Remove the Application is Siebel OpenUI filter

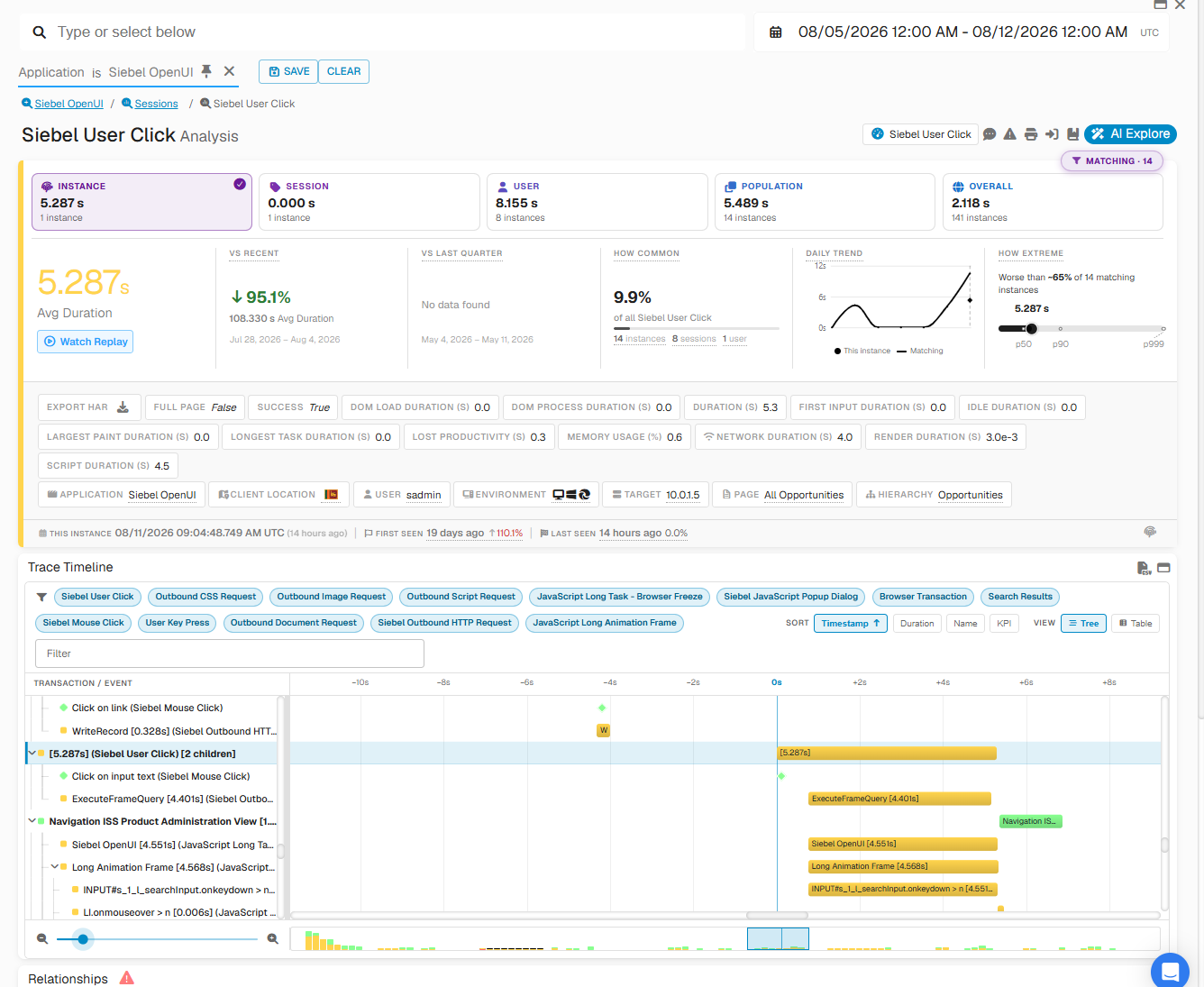point(229,71)
